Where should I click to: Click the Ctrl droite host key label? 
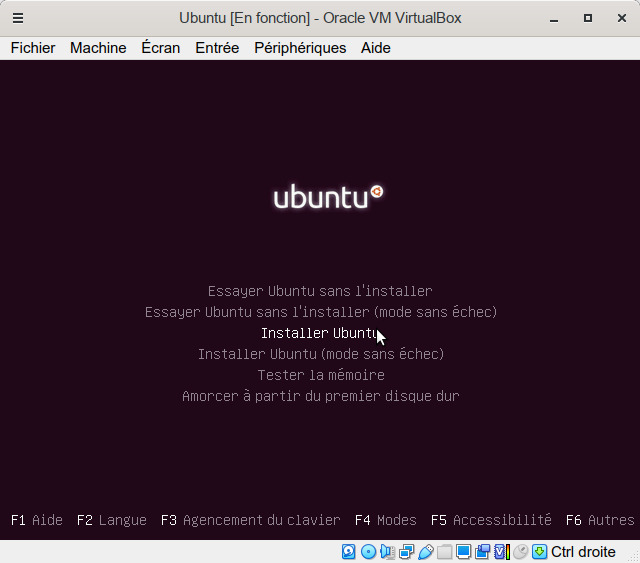[583, 552]
